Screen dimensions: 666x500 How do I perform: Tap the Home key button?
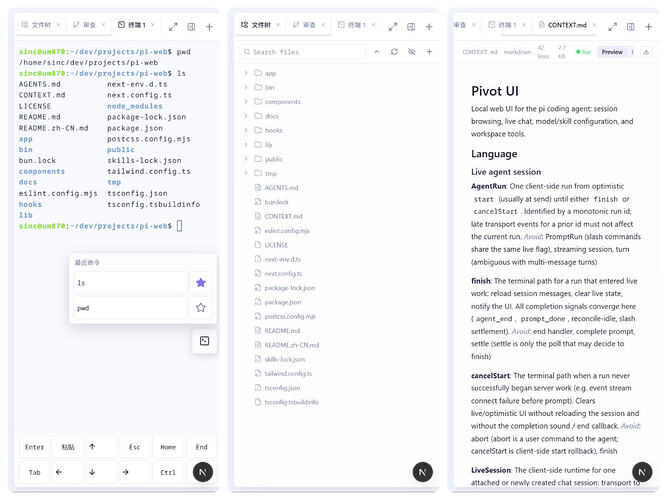point(168,447)
